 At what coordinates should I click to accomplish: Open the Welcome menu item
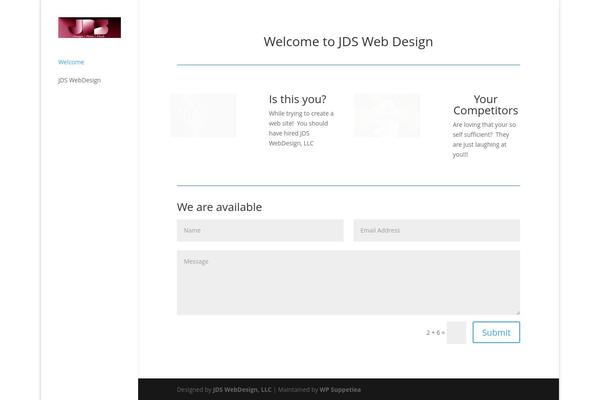(x=71, y=62)
